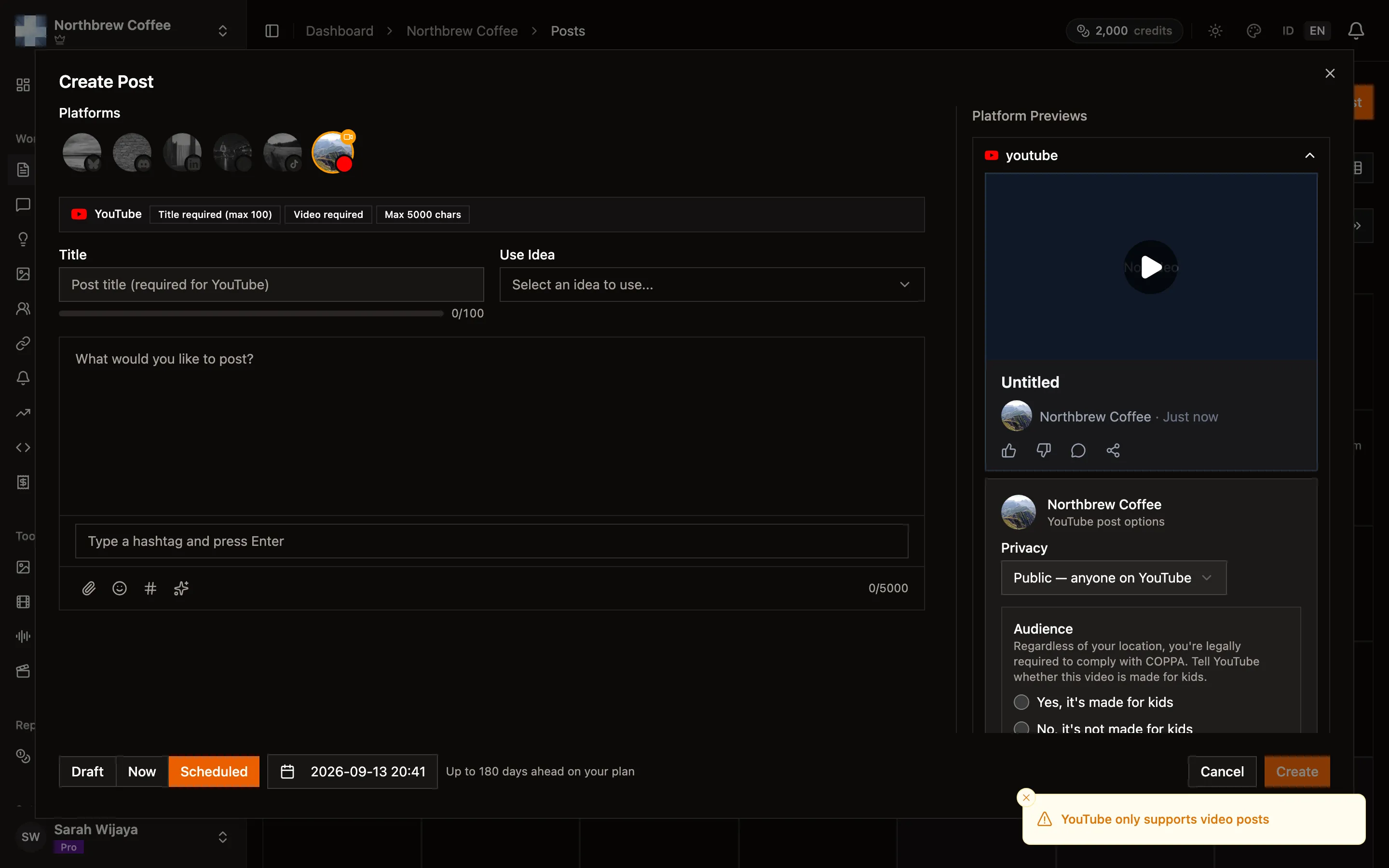The width and height of the screenshot is (1389, 868).
Task: Choose 'Yes, it's made for kids' radio
Action: pyautogui.click(x=1021, y=702)
